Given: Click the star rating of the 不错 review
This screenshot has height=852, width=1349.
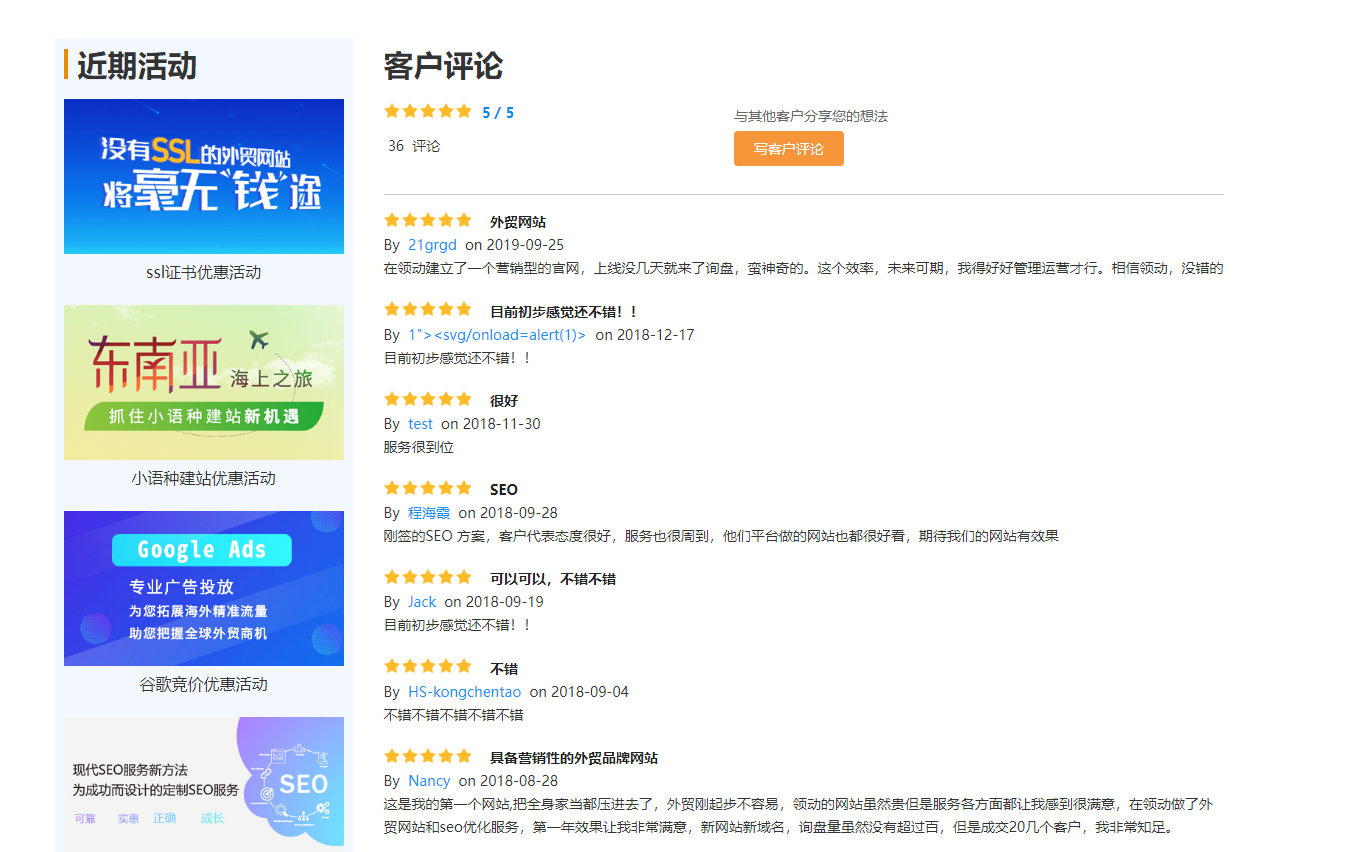Looking at the screenshot, I should [428, 666].
